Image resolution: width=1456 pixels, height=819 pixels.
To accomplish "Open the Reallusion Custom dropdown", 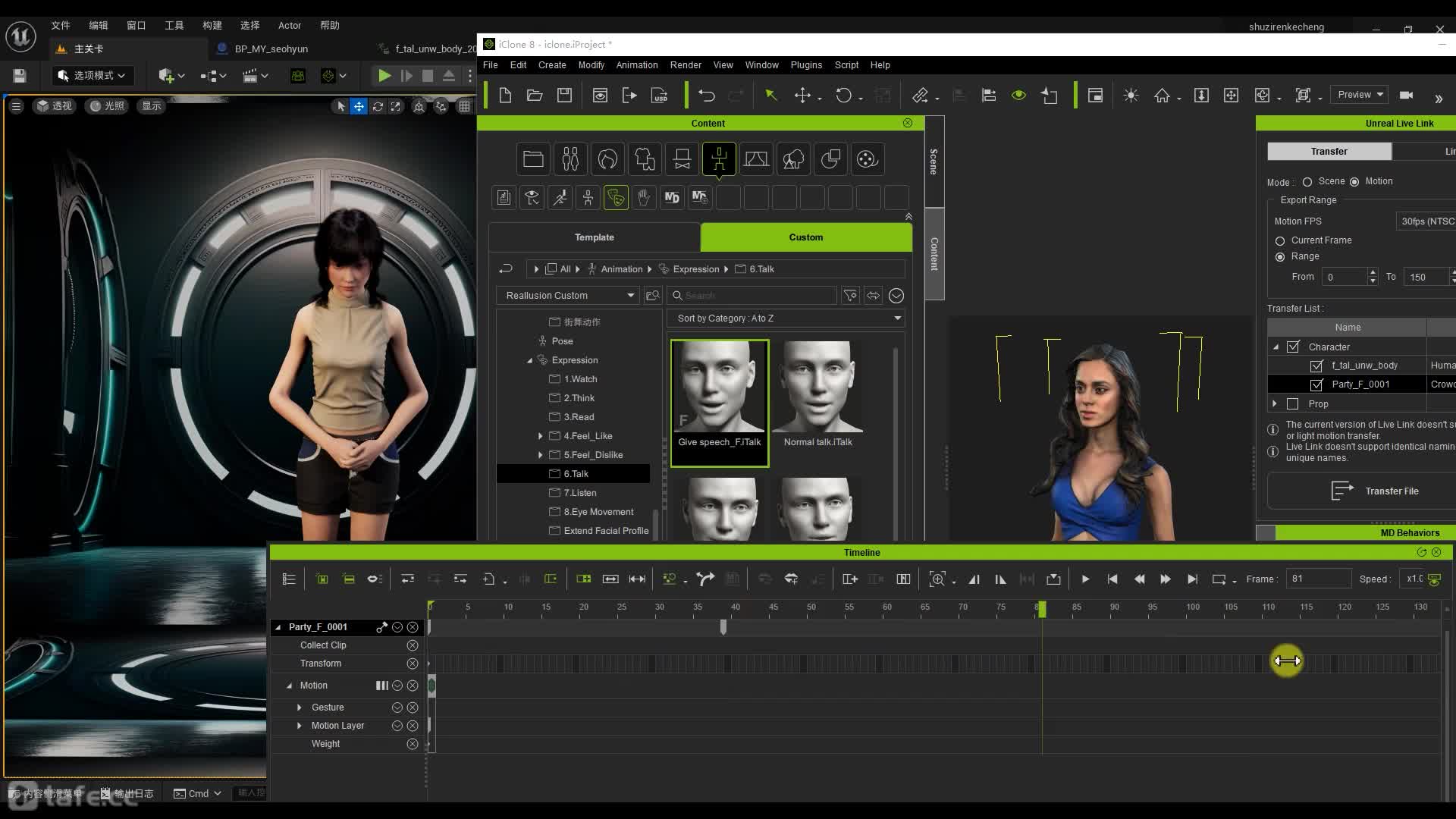I will pyautogui.click(x=568, y=296).
